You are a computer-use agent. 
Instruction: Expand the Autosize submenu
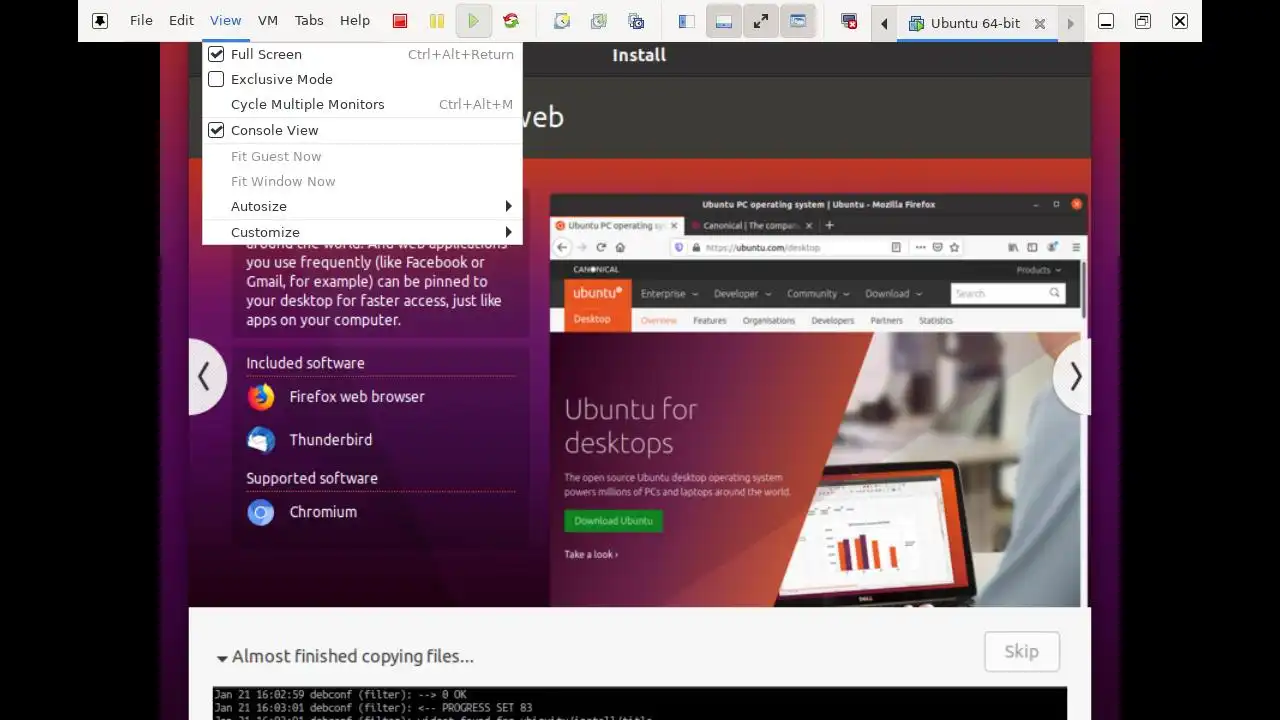tap(362, 206)
